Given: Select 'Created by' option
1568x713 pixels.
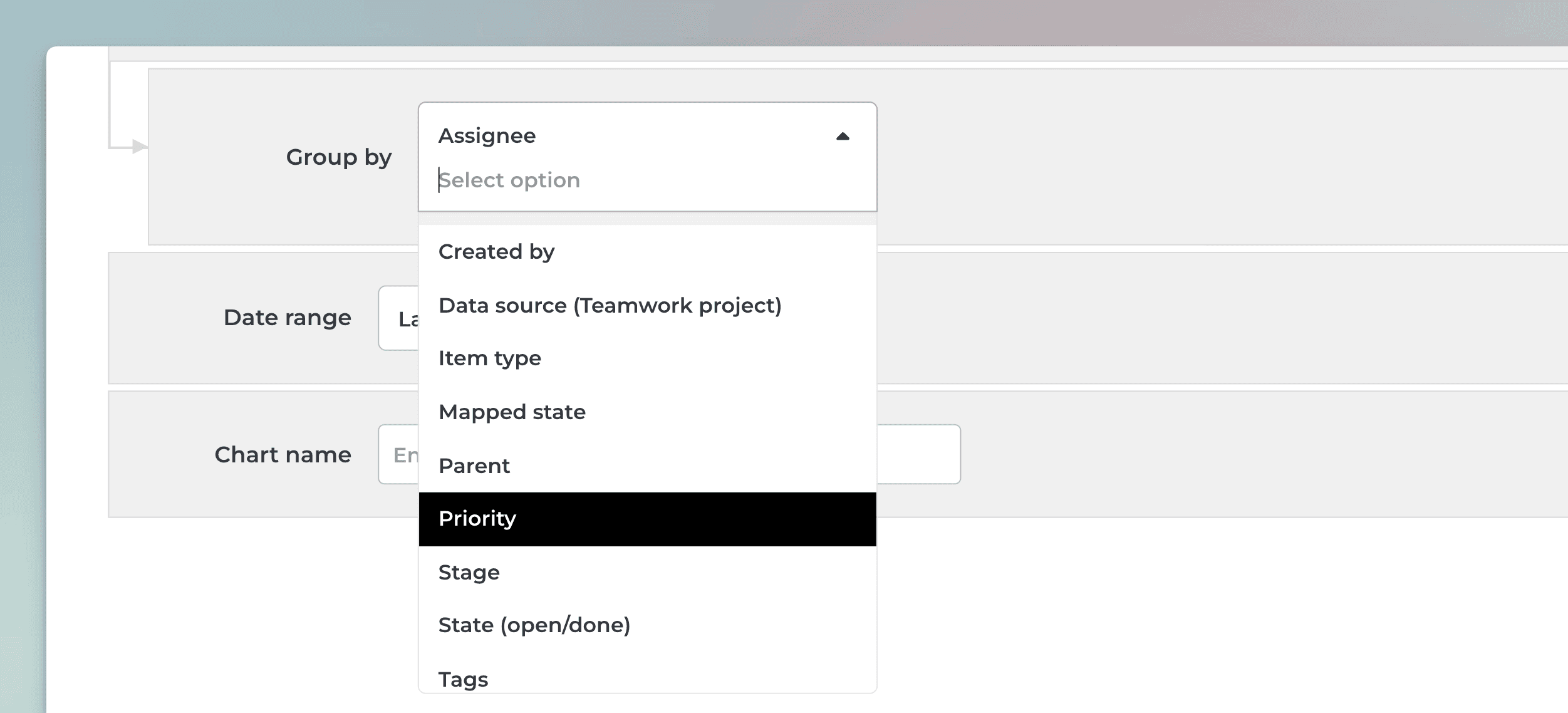Looking at the screenshot, I should point(496,252).
